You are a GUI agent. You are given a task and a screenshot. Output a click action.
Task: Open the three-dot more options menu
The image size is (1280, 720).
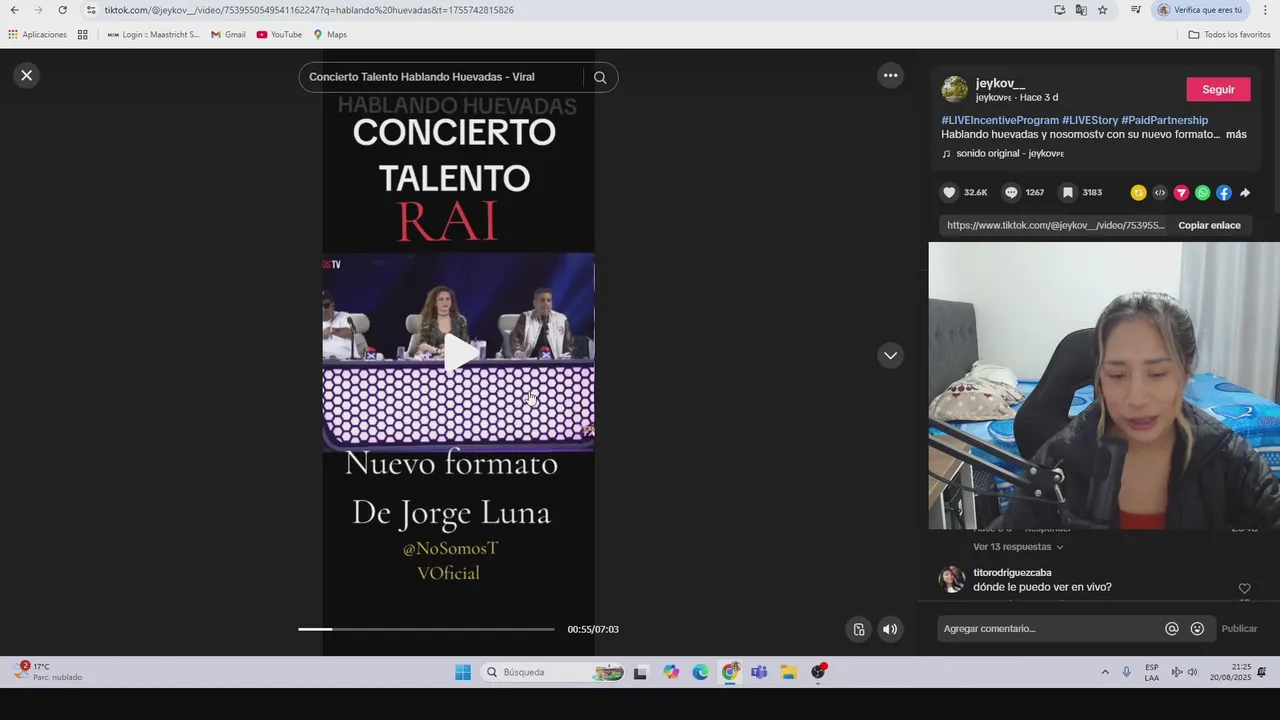coord(890,75)
